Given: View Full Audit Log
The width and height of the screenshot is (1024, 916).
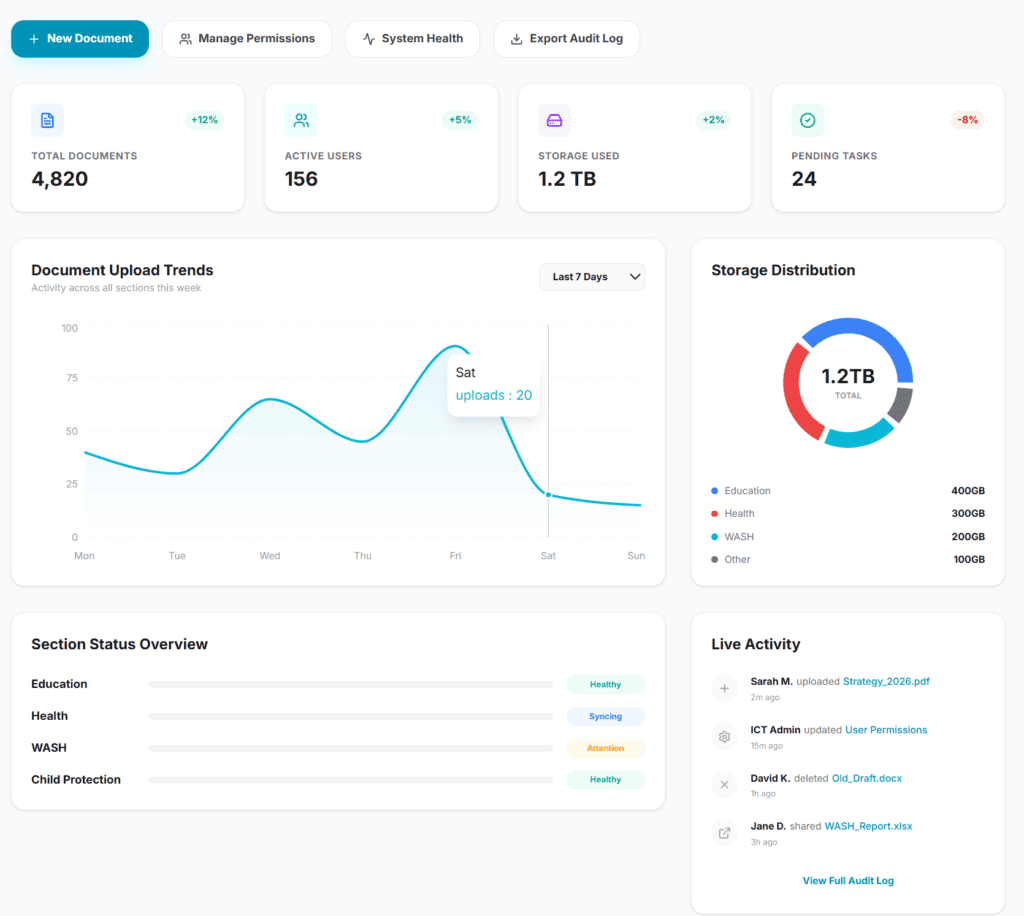Looking at the screenshot, I should 848,881.
